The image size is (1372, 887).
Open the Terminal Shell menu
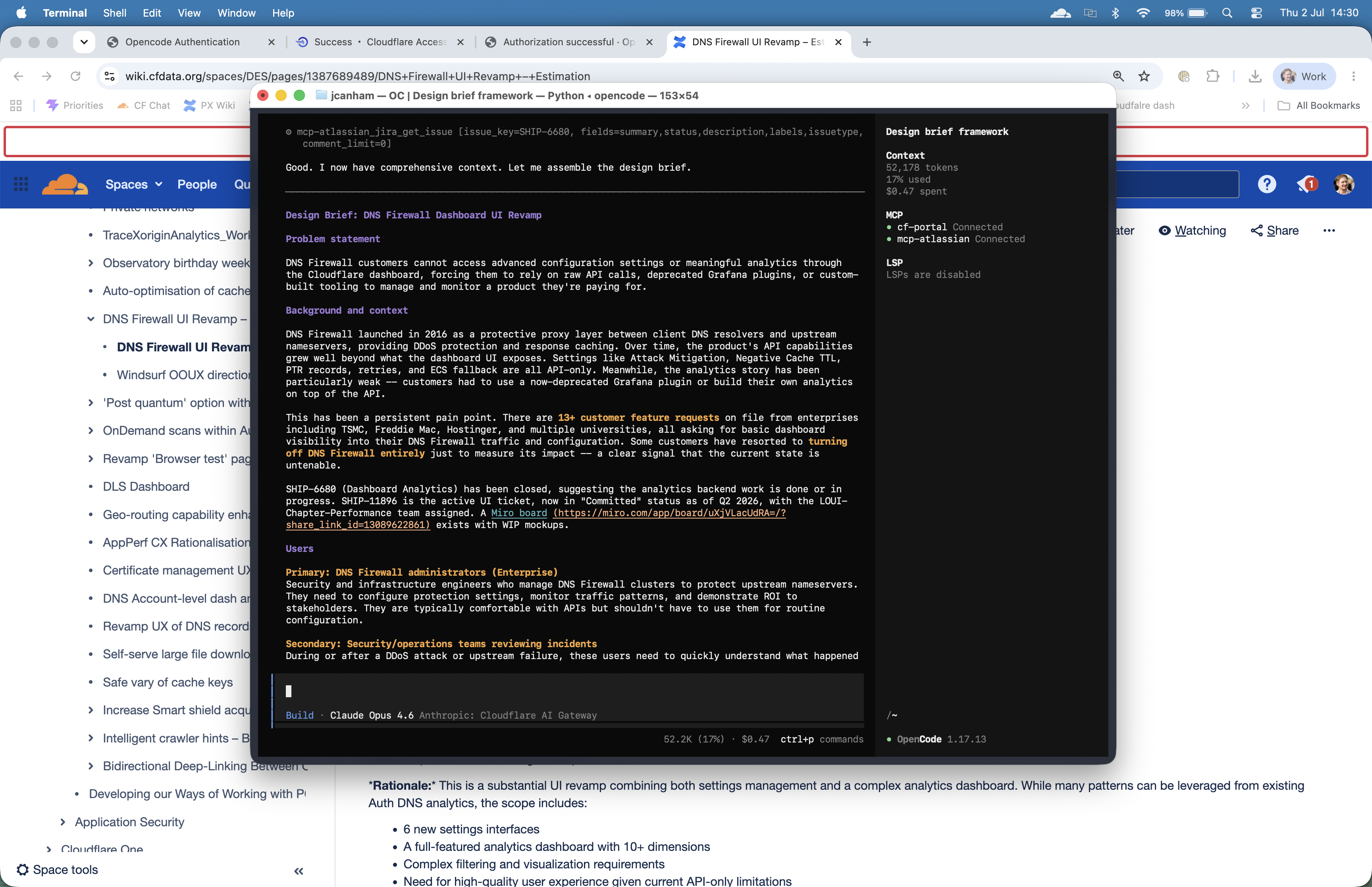coord(115,13)
